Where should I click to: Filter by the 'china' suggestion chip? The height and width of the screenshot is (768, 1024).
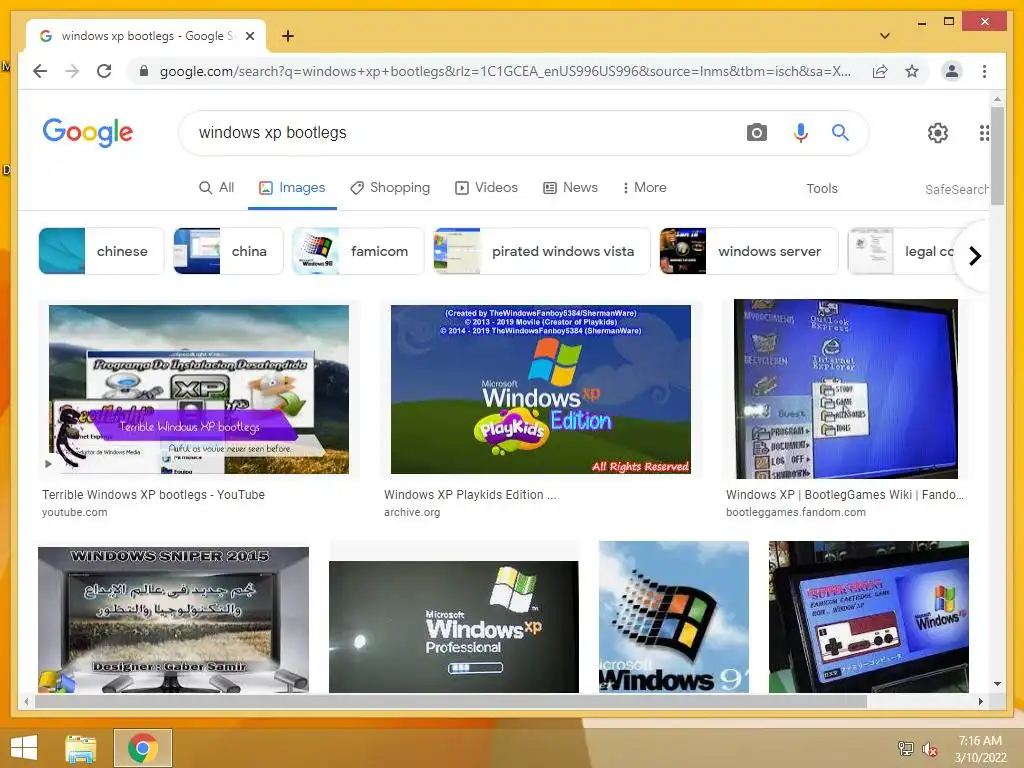tap(228, 251)
